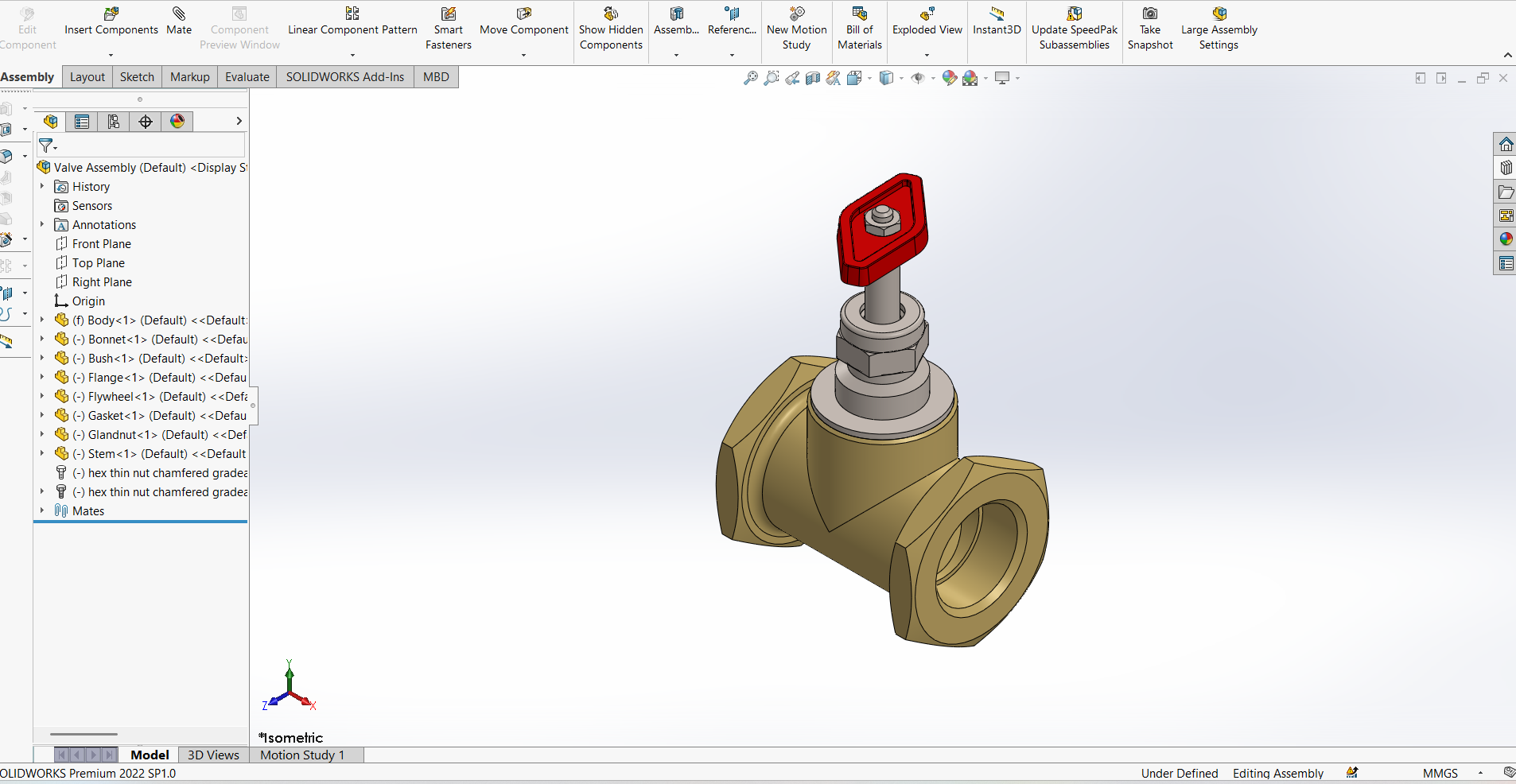Image resolution: width=1516 pixels, height=784 pixels.
Task: Click Insert Components button
Action: click(x=111, y=21)
